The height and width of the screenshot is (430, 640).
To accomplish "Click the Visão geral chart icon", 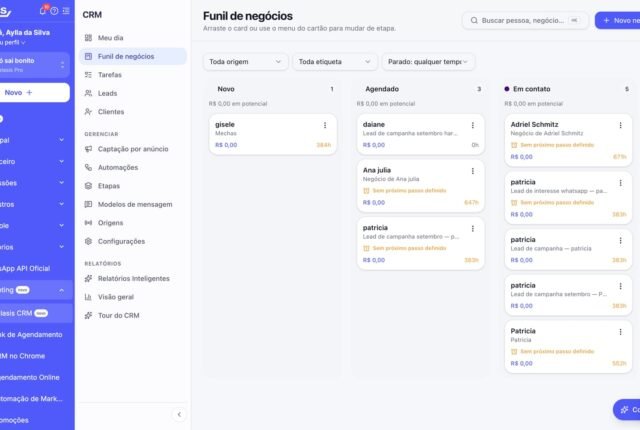I will click(x=88, y=297).
